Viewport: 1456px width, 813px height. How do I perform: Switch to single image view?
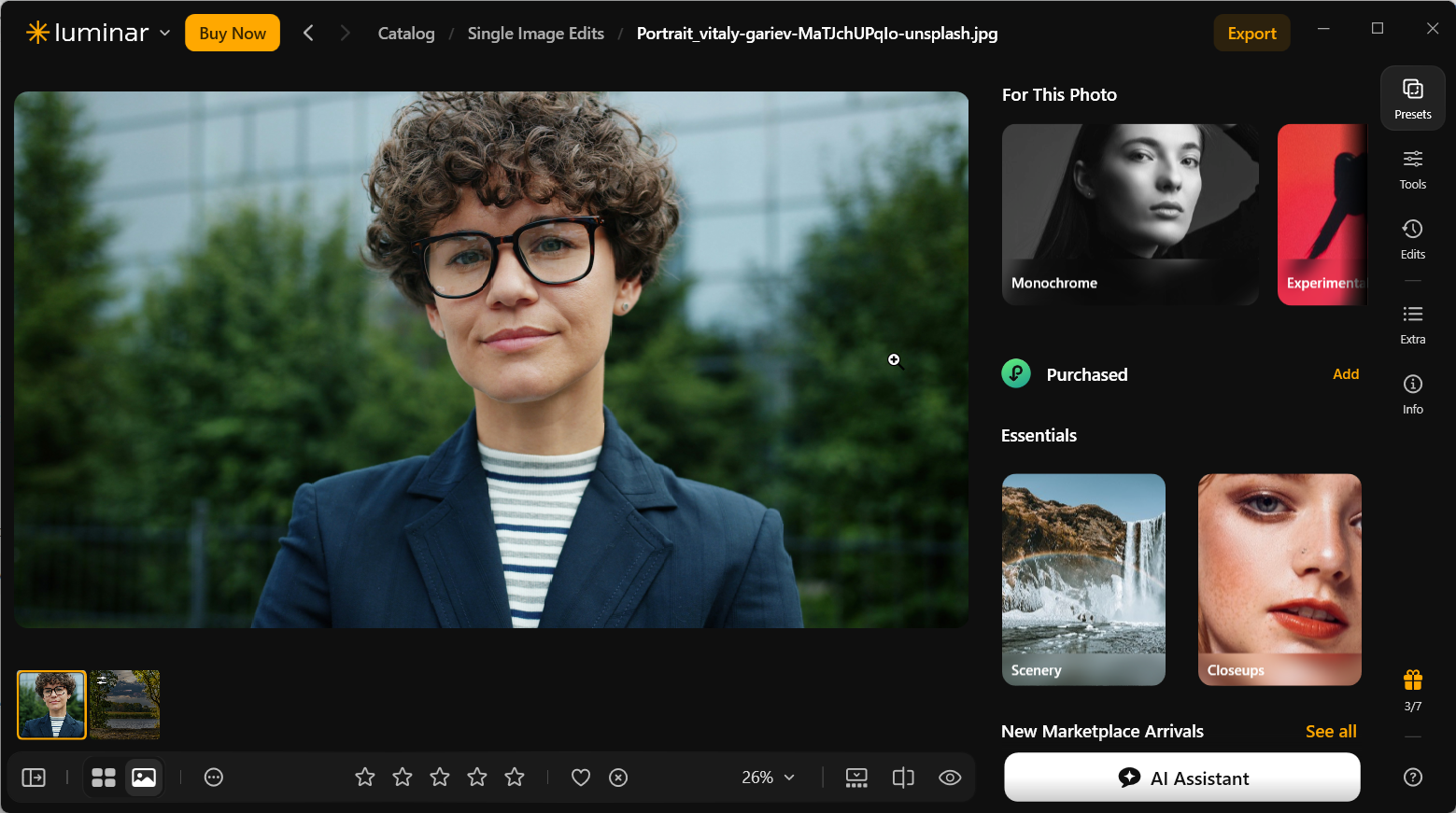tap(144, 778)
